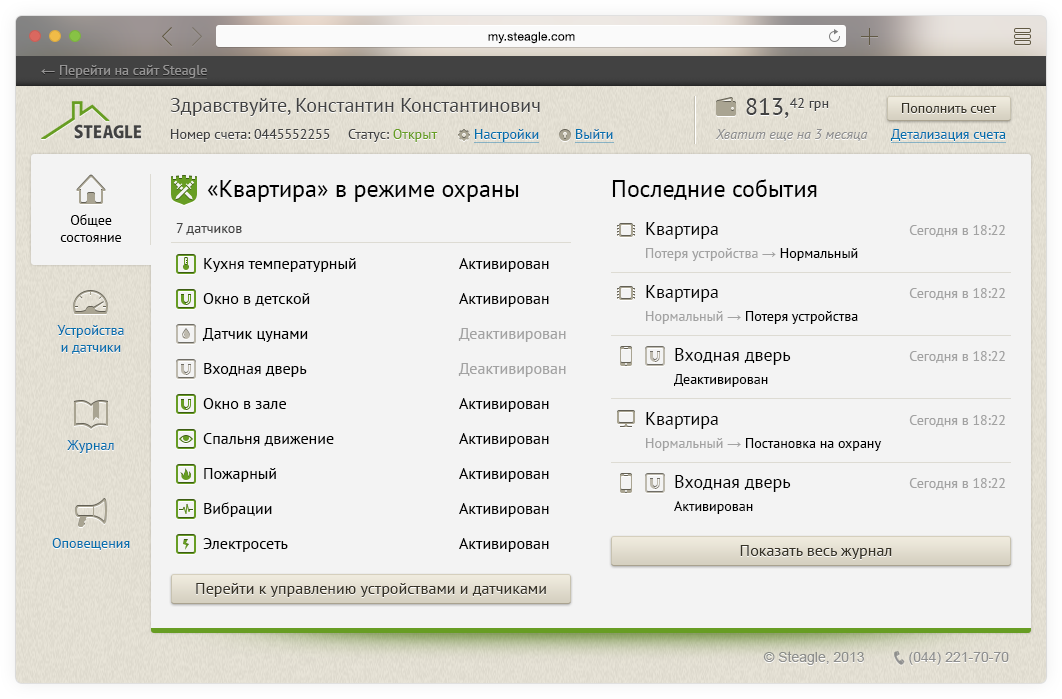The image size is (1062, 699).
Task: Open the Журнал sidebar tab
Action: [91, 425]
